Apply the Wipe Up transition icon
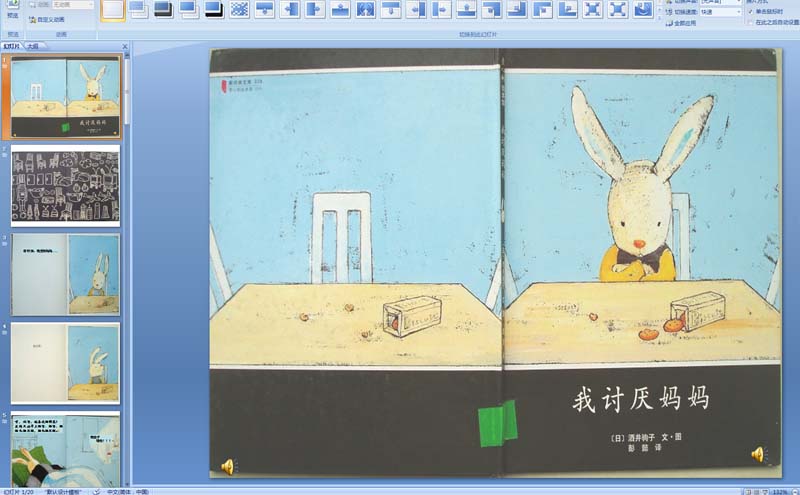Viewport: 800px width, 495px height. point(340,9)
